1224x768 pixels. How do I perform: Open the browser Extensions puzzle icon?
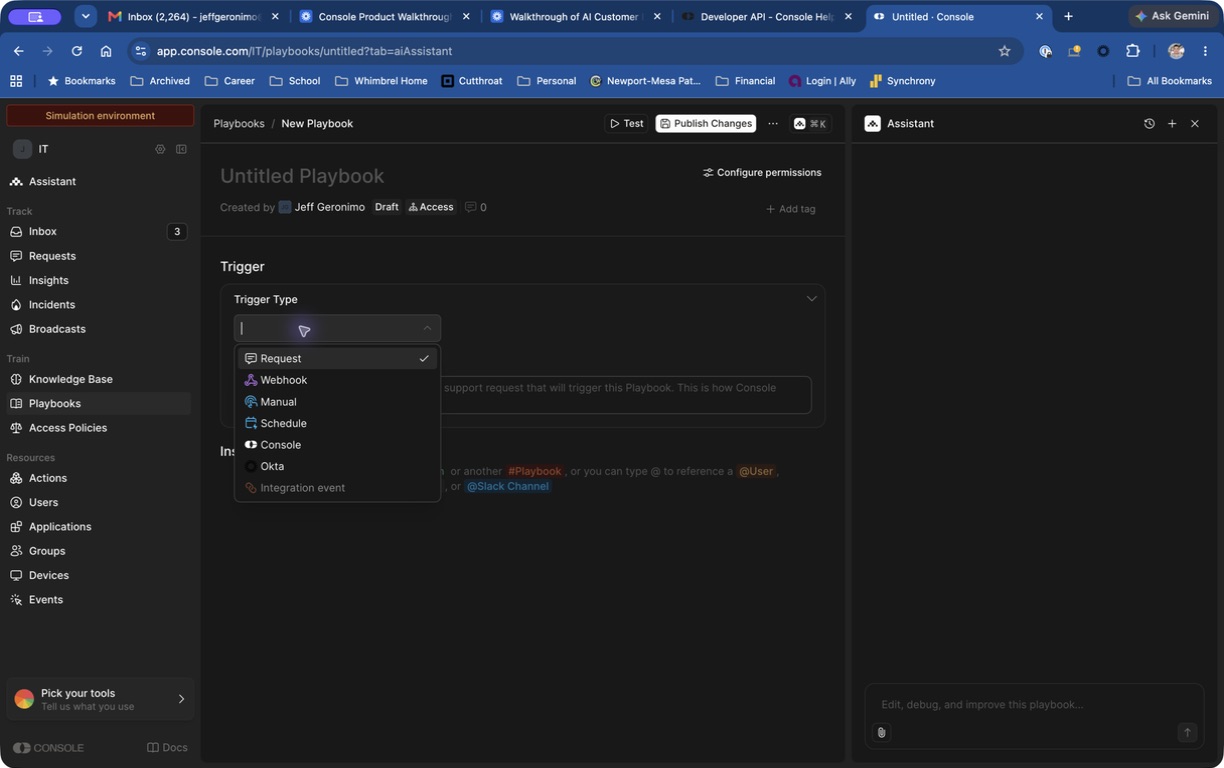pyautogui.click(x=1133, y=51)
